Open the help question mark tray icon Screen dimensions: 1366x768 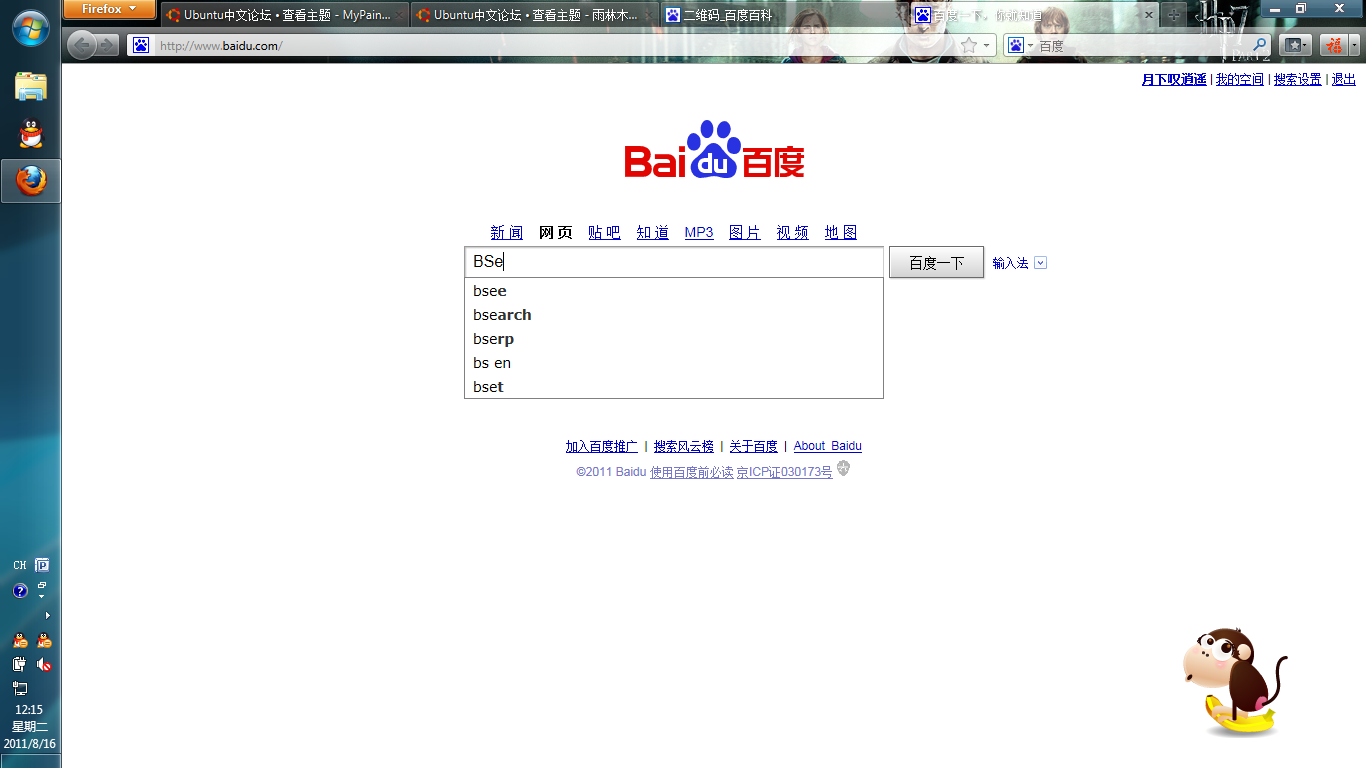20,591
